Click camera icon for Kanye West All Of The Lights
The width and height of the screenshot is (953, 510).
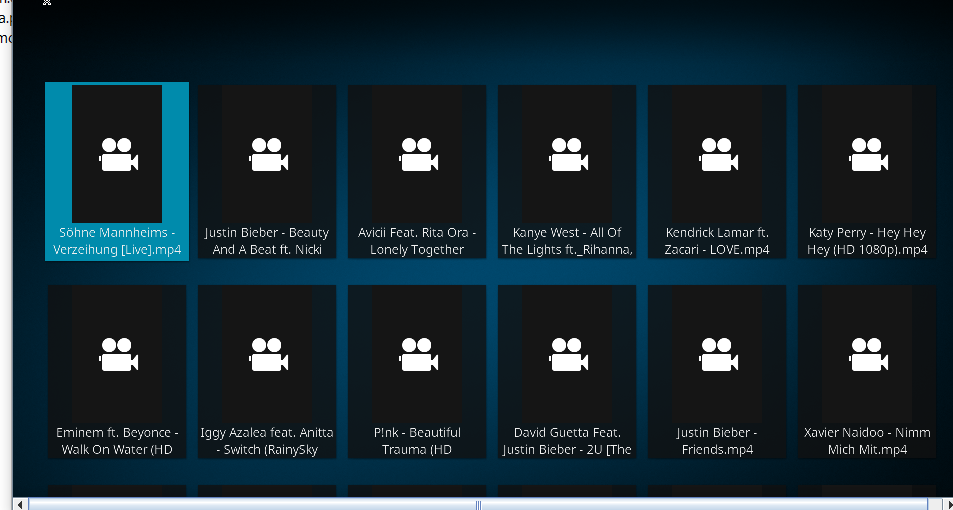pos(568,154)
